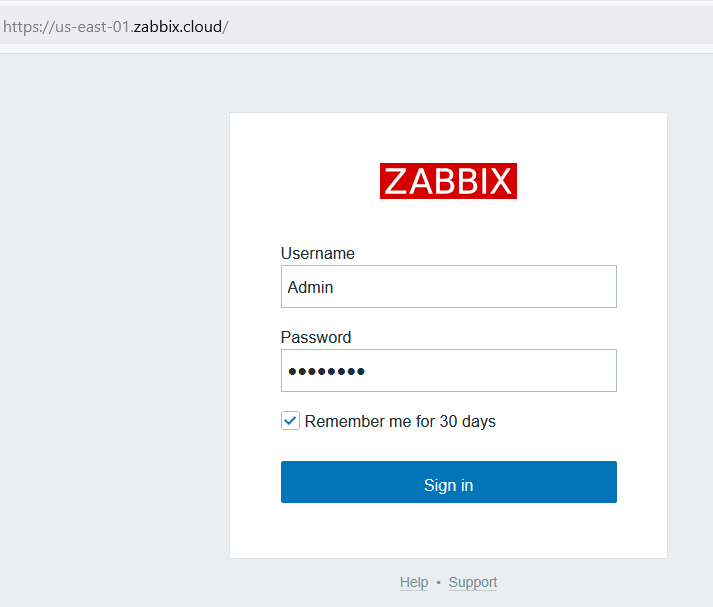Click the "Sign in" text on the button
Viewport: 713px width, 607px height.
(448, 486)
